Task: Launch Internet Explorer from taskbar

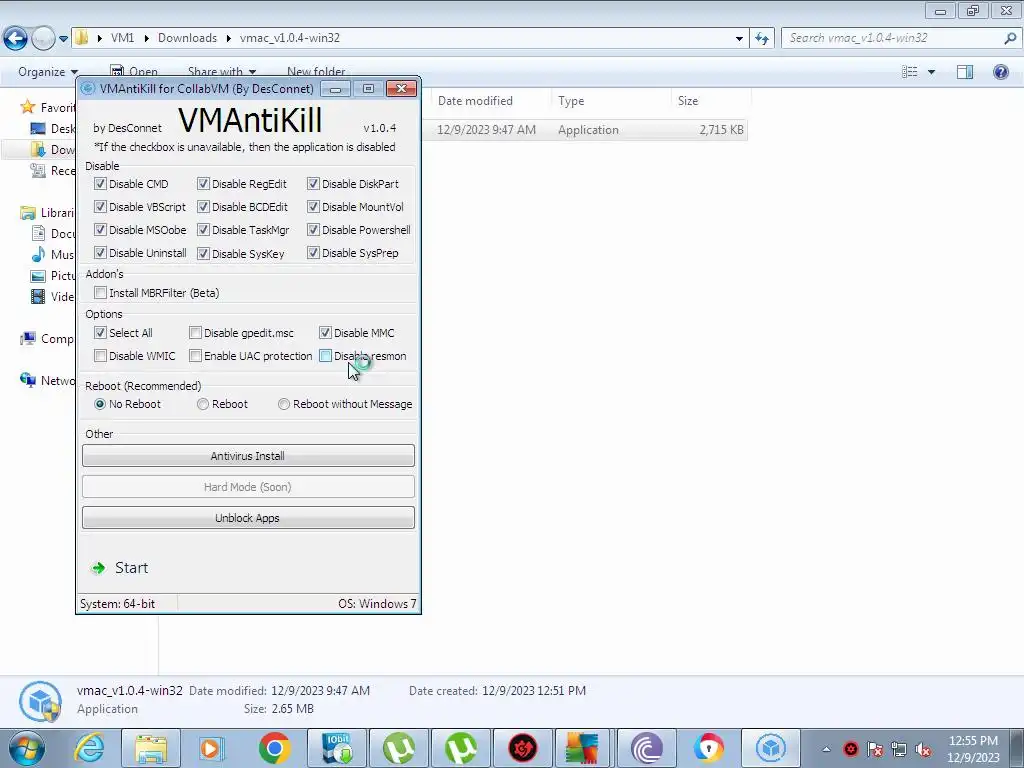Action: pyautogui.click(x=89, y=748)
